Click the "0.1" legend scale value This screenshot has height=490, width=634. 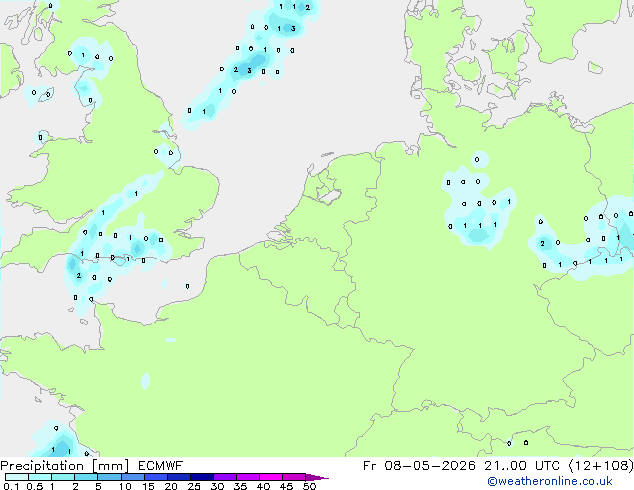11,486
